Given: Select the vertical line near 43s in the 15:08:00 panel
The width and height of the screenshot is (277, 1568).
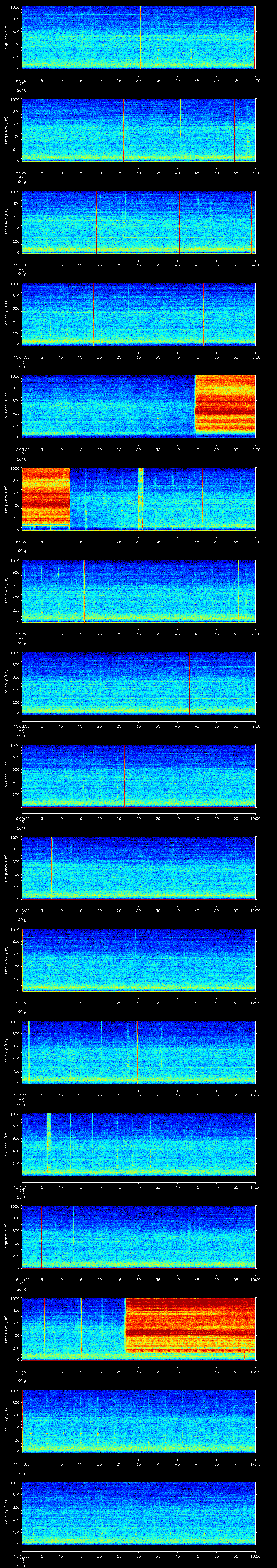Looking at the screenshot, I should point(189,682).
